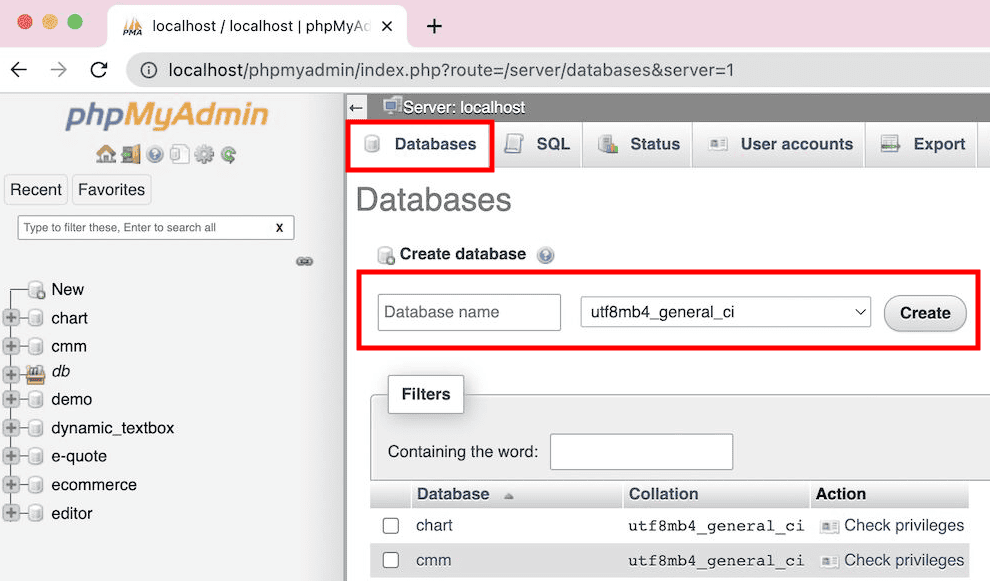Switch to the Status tab
The height and width of the screenshot is (581, 990).
click(x=638, y=145)
